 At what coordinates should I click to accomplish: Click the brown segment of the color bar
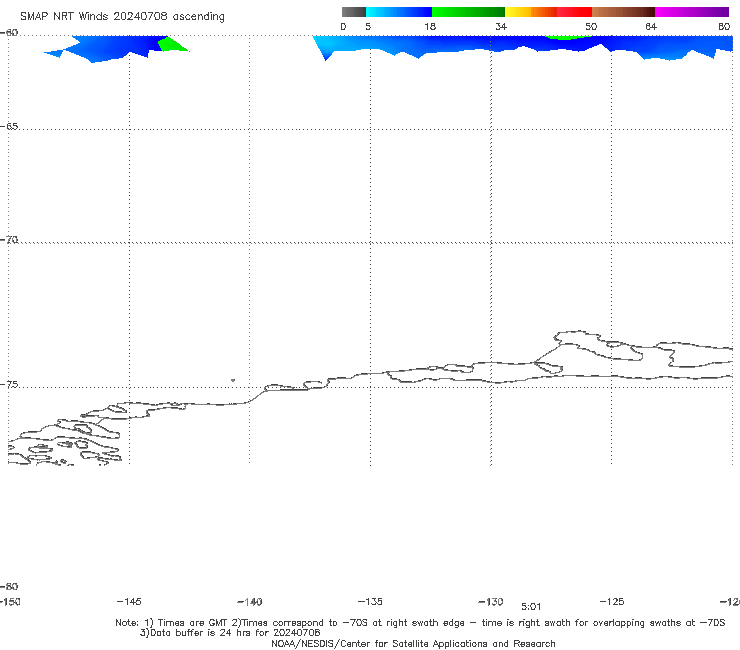coord(623,12)
